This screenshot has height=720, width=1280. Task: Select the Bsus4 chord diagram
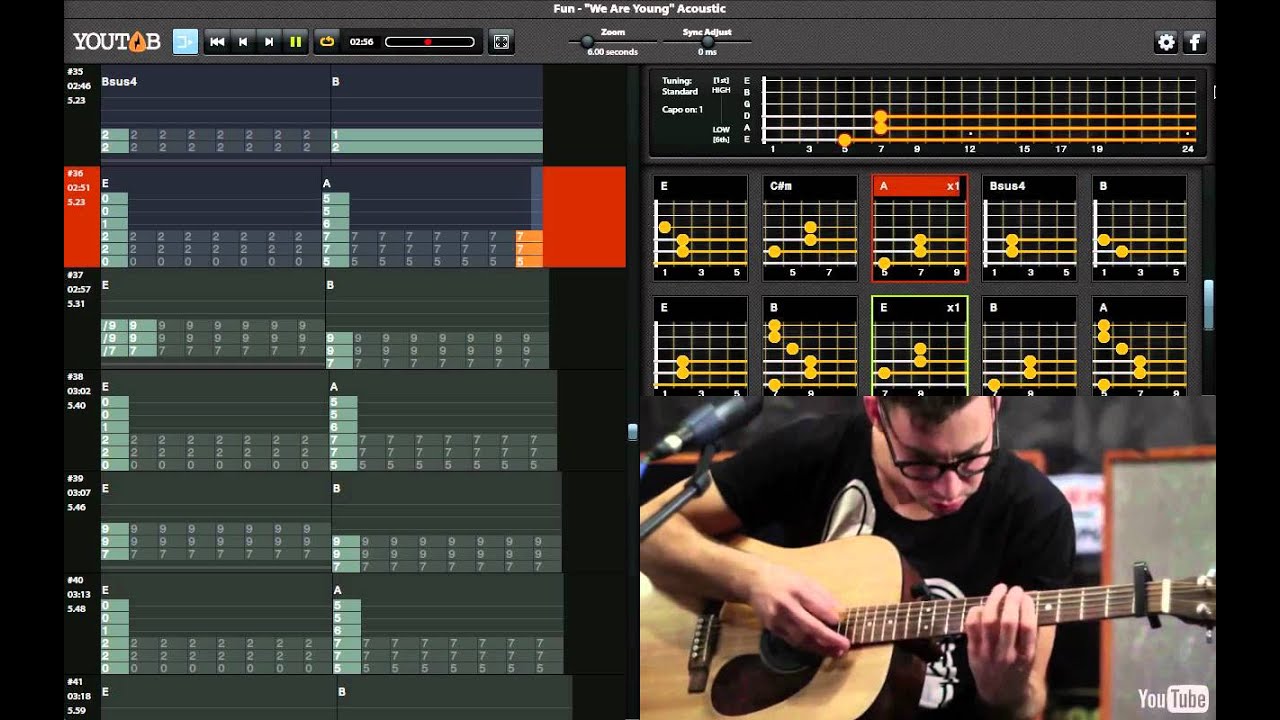click(1030, 229)
